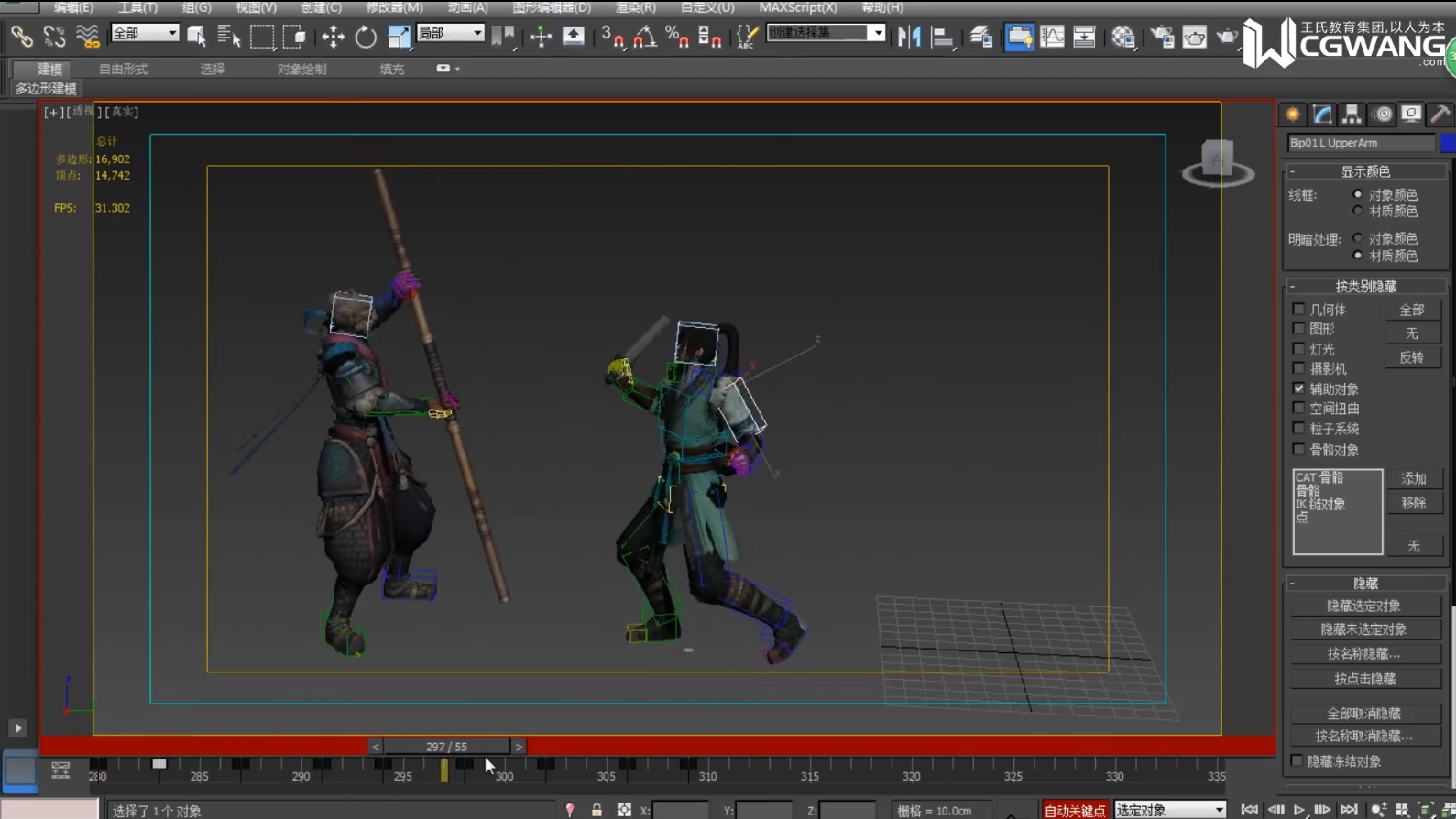Switch to the 对象绘制 ribbon tab
Viewport: 1456px width, 819px height.
click(301, 69)
